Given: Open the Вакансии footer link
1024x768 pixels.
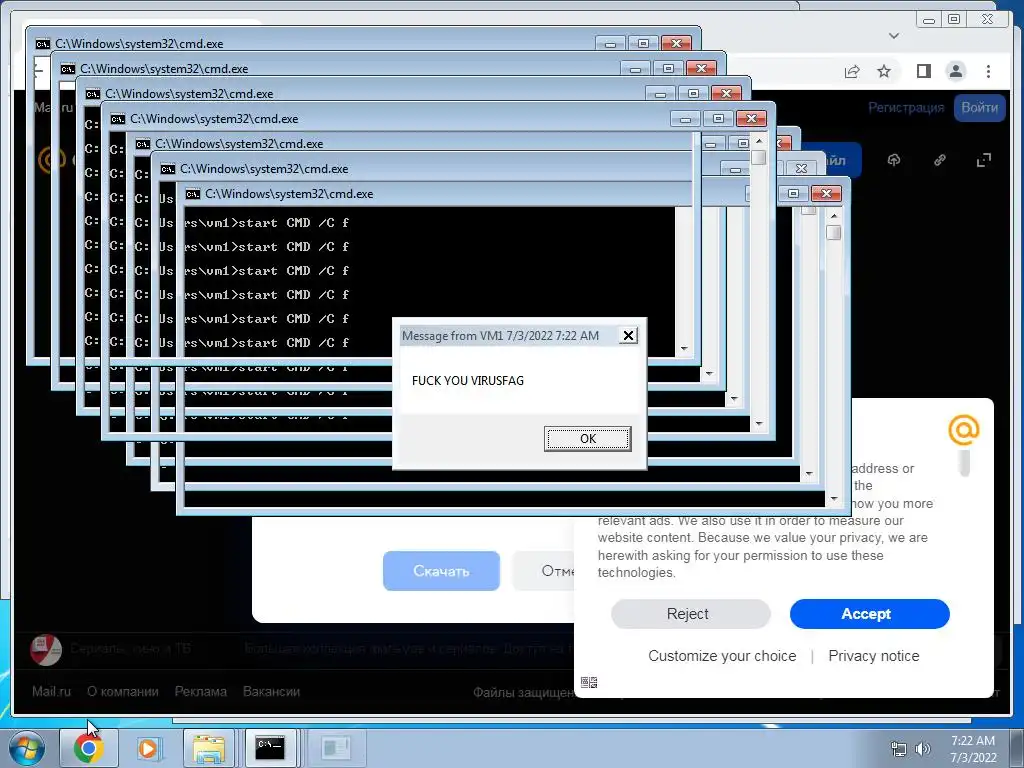Looking at the screenshot, I should coord(271,691).
